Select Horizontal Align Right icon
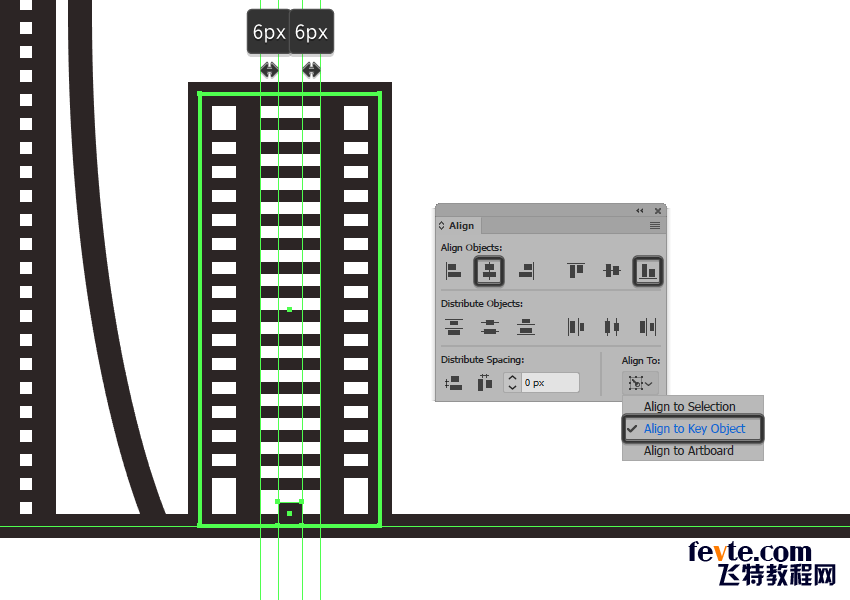The width and height of the screenshot is (850, 600). pos(526,270)
